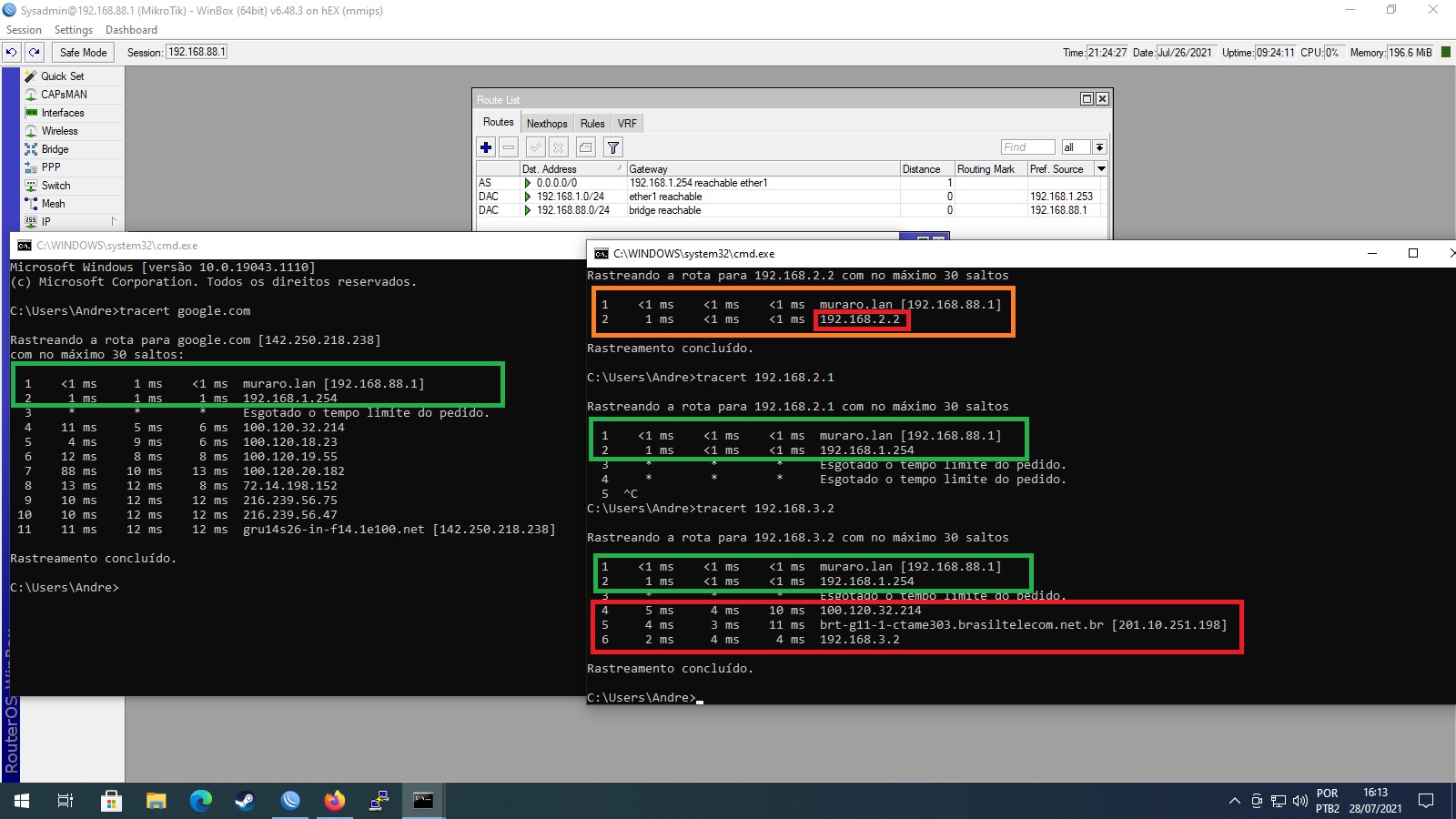Click the Uptime value 09:24:11

click(x=1275, y=53)
